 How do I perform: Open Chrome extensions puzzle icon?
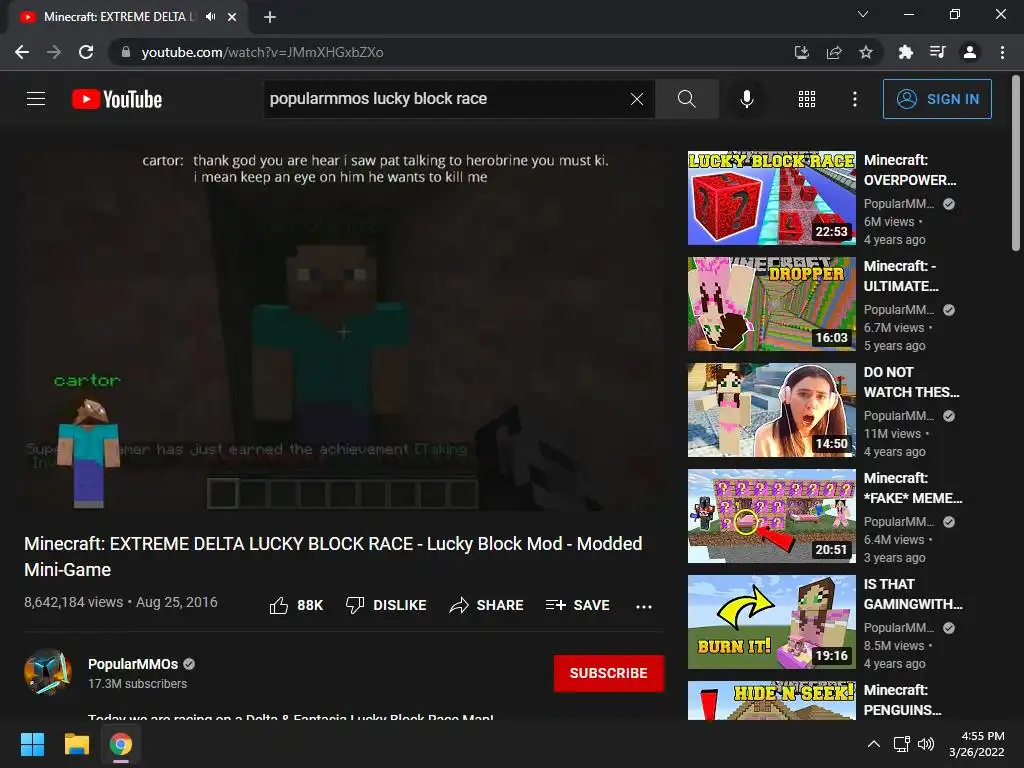[905, 52]
